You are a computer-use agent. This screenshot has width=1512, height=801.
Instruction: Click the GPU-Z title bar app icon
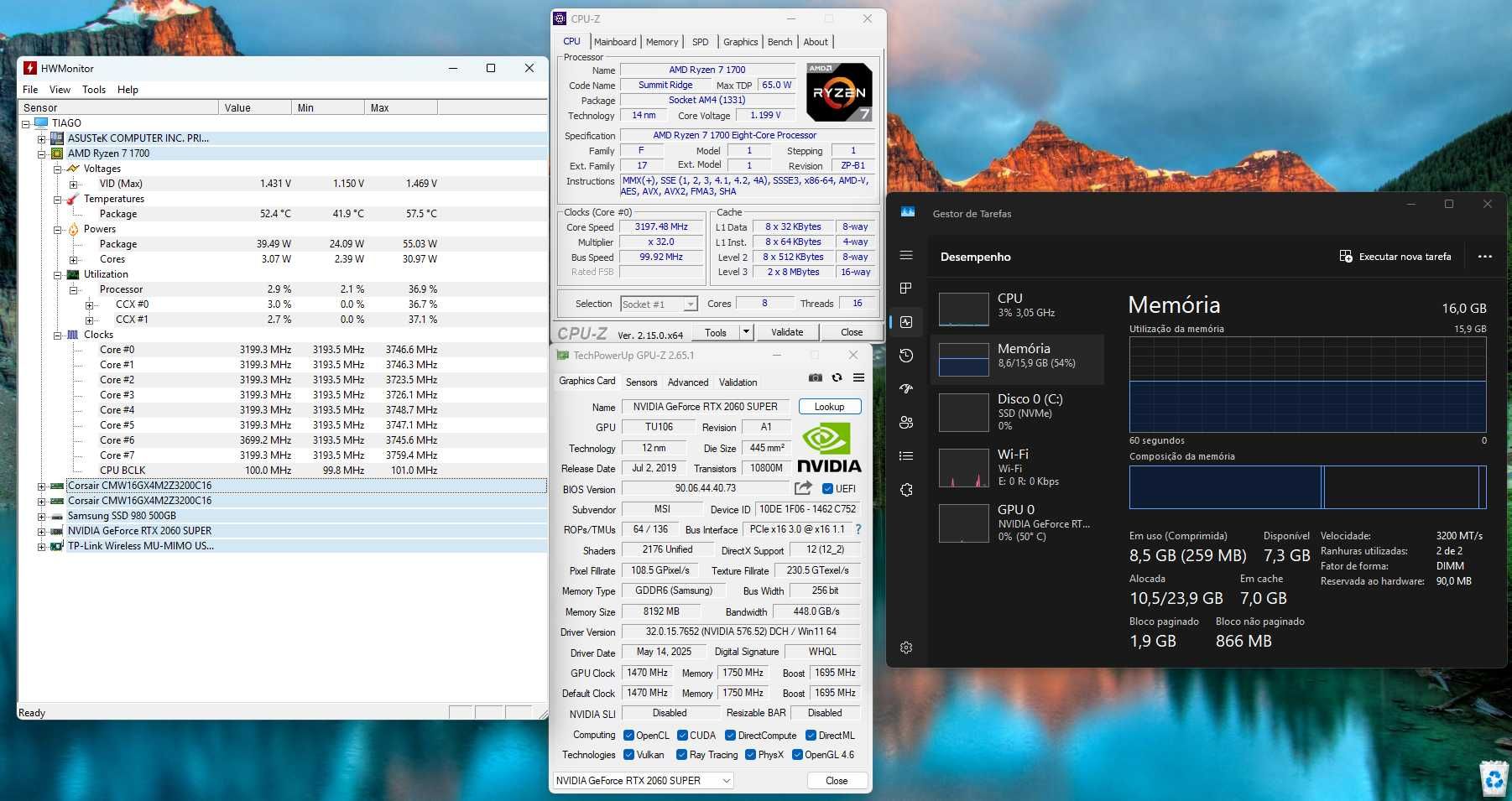pyautogui.click(x=563, y=356)
